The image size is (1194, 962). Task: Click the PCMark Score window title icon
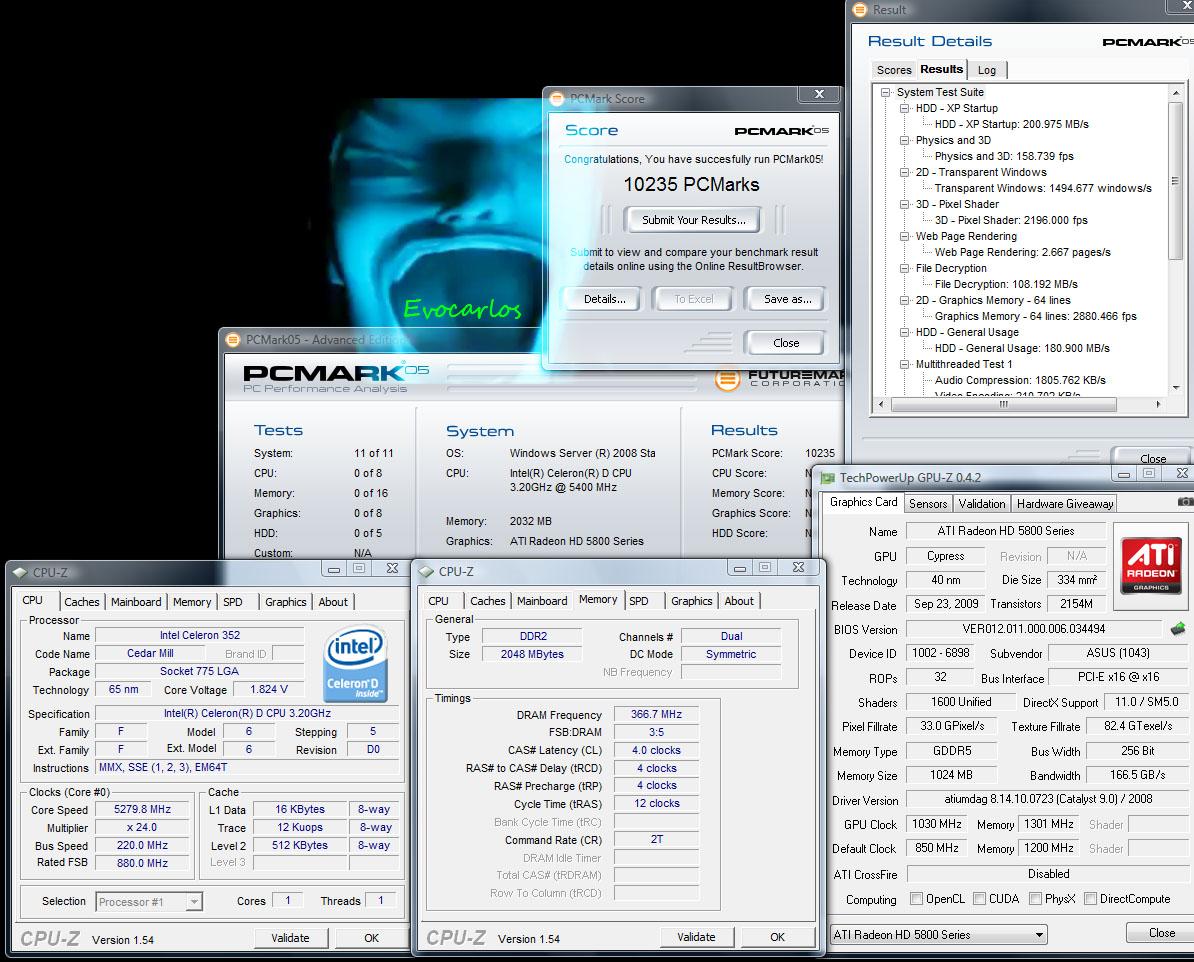pyautogui.click(x=557, y=98)
